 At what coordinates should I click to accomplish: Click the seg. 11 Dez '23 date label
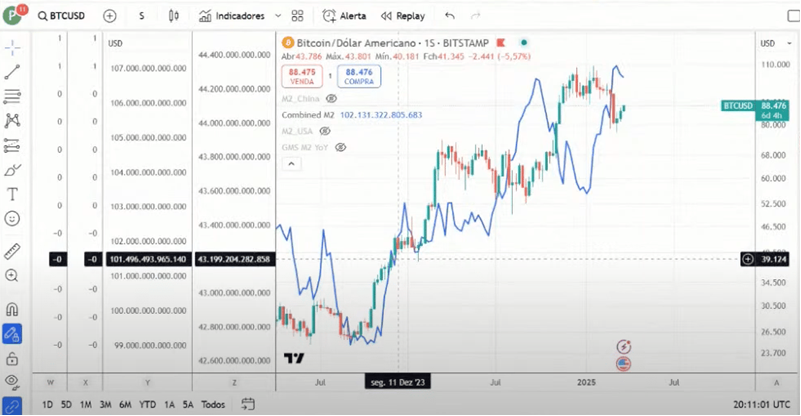pos(397,382)
